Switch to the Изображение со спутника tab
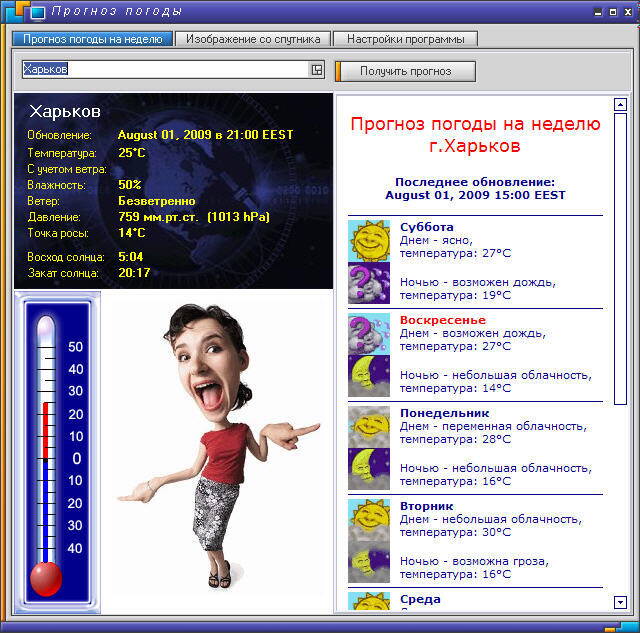Image resolution: width=640 pixels, height=633 pixels. (x=253, y=39)
